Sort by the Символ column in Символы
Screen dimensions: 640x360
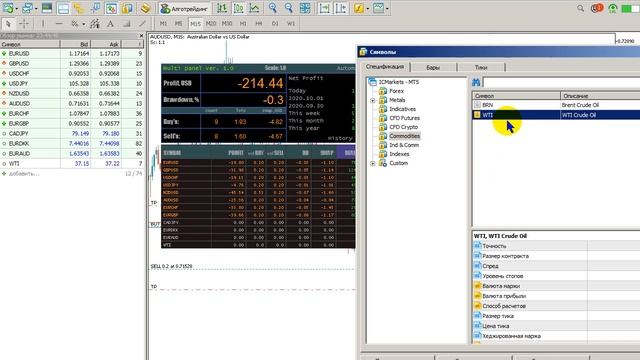[516, 96]
